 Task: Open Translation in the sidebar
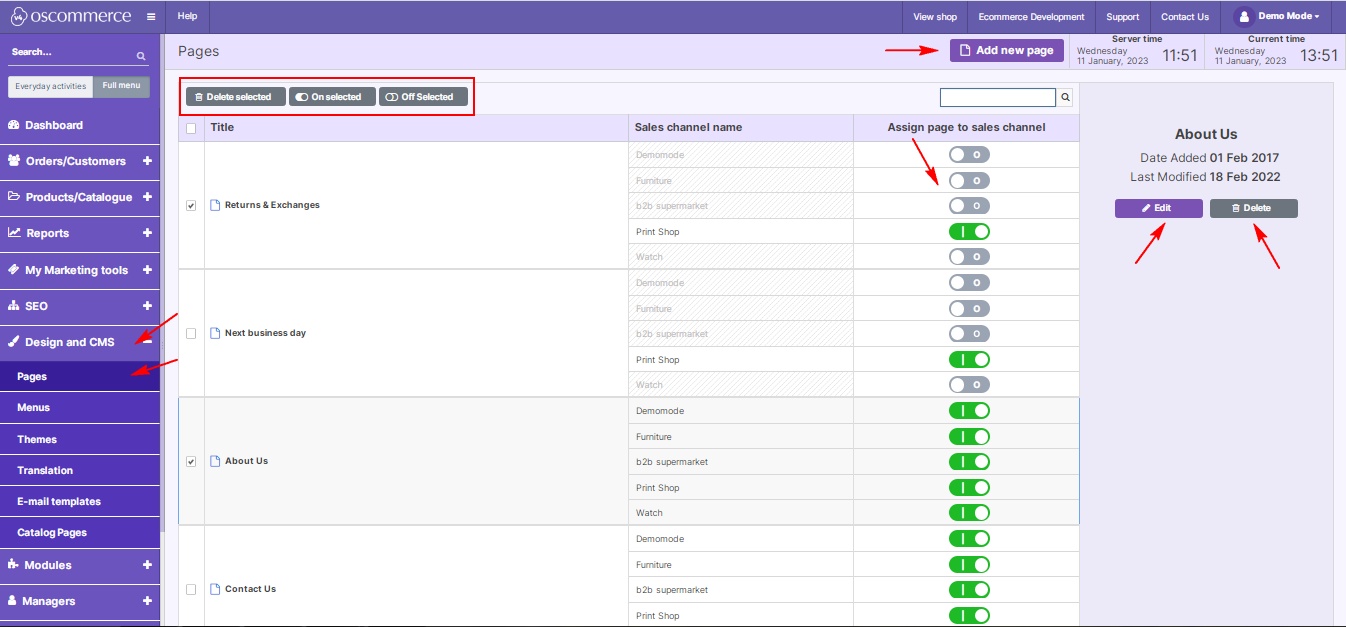pos(80,470)
